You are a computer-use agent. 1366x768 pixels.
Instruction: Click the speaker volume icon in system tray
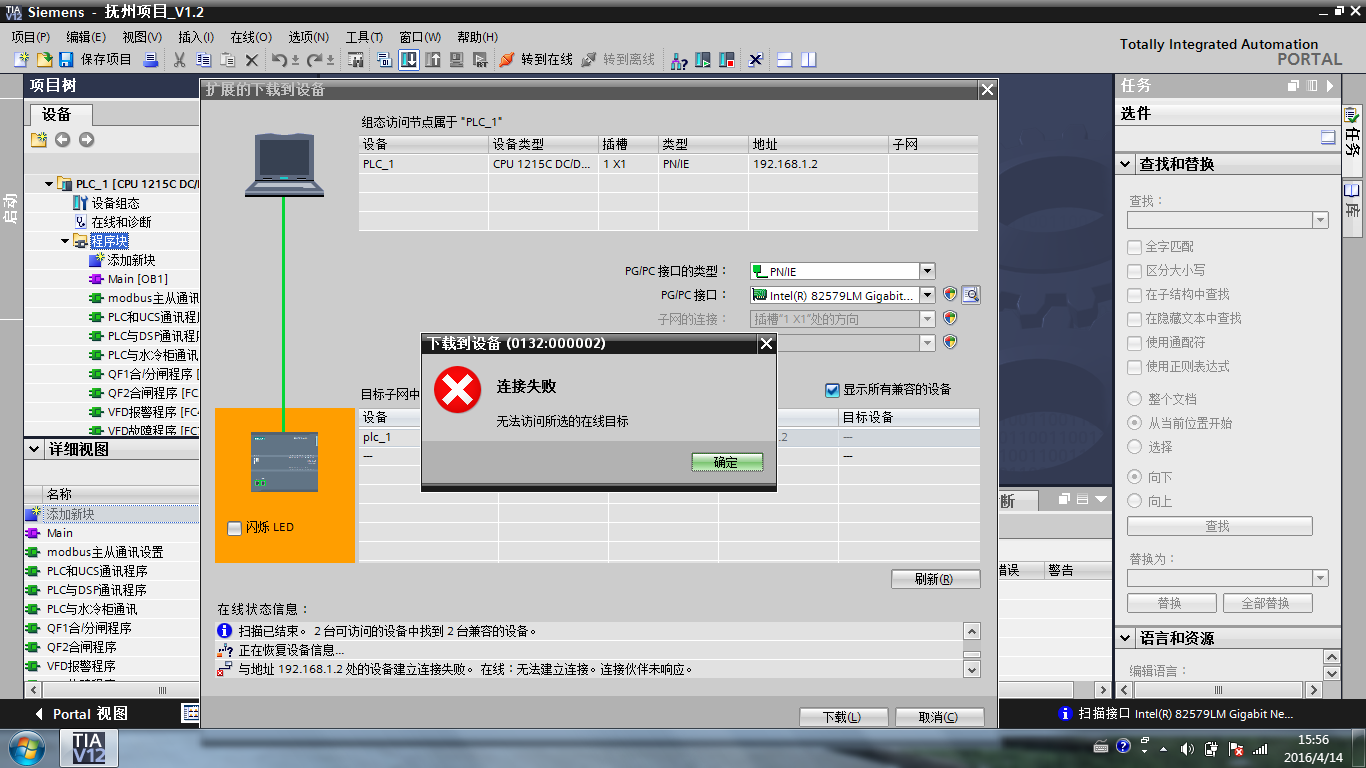[1187, 748]
